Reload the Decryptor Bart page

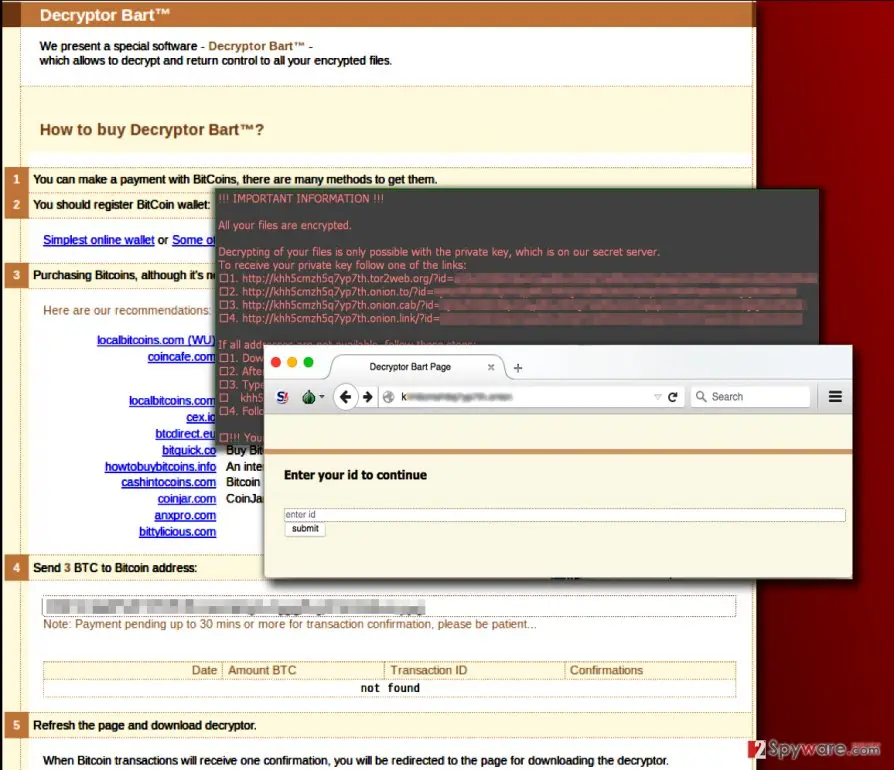(673, 397)
